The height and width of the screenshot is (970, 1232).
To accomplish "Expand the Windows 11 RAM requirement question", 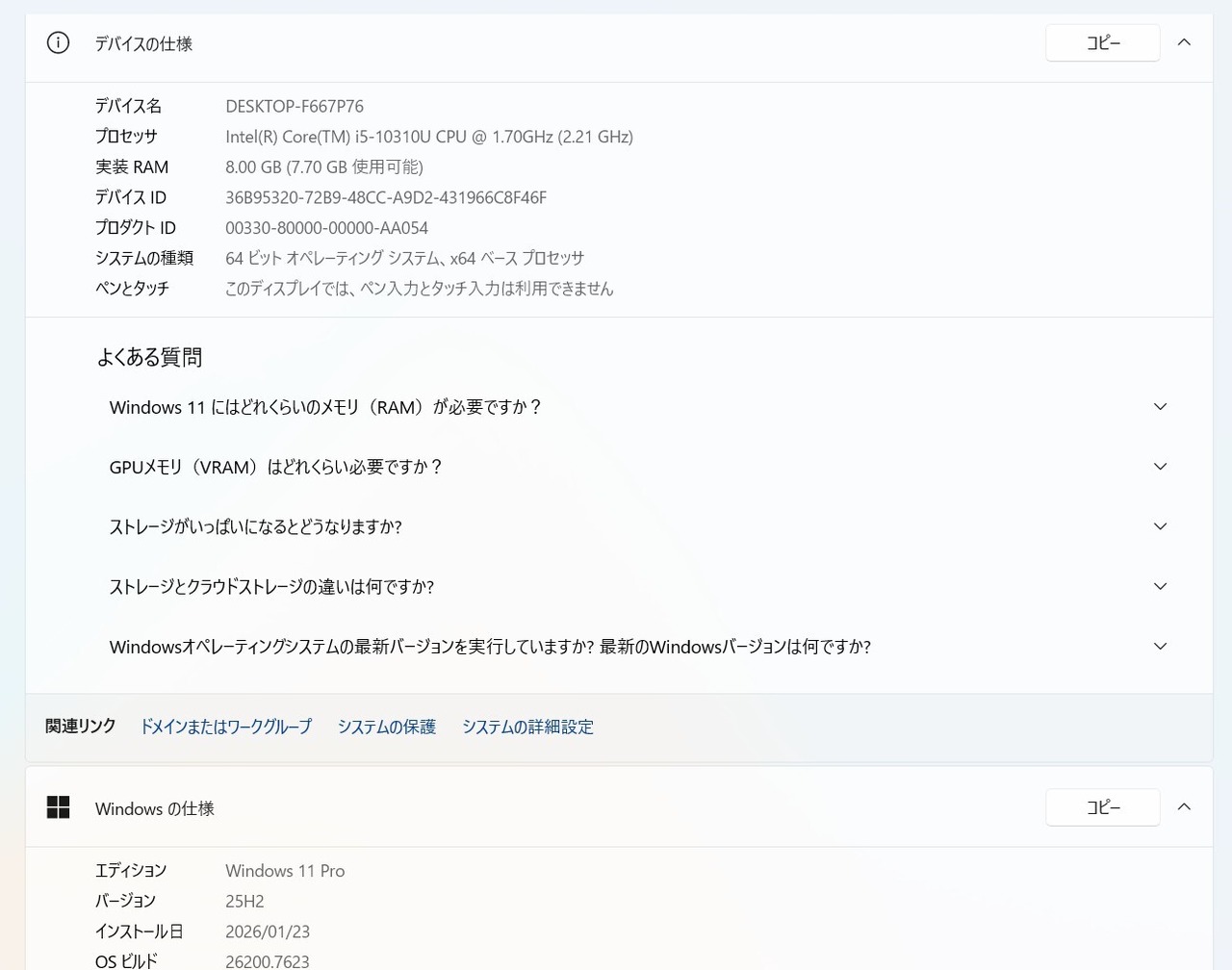I will (1160, 407).
